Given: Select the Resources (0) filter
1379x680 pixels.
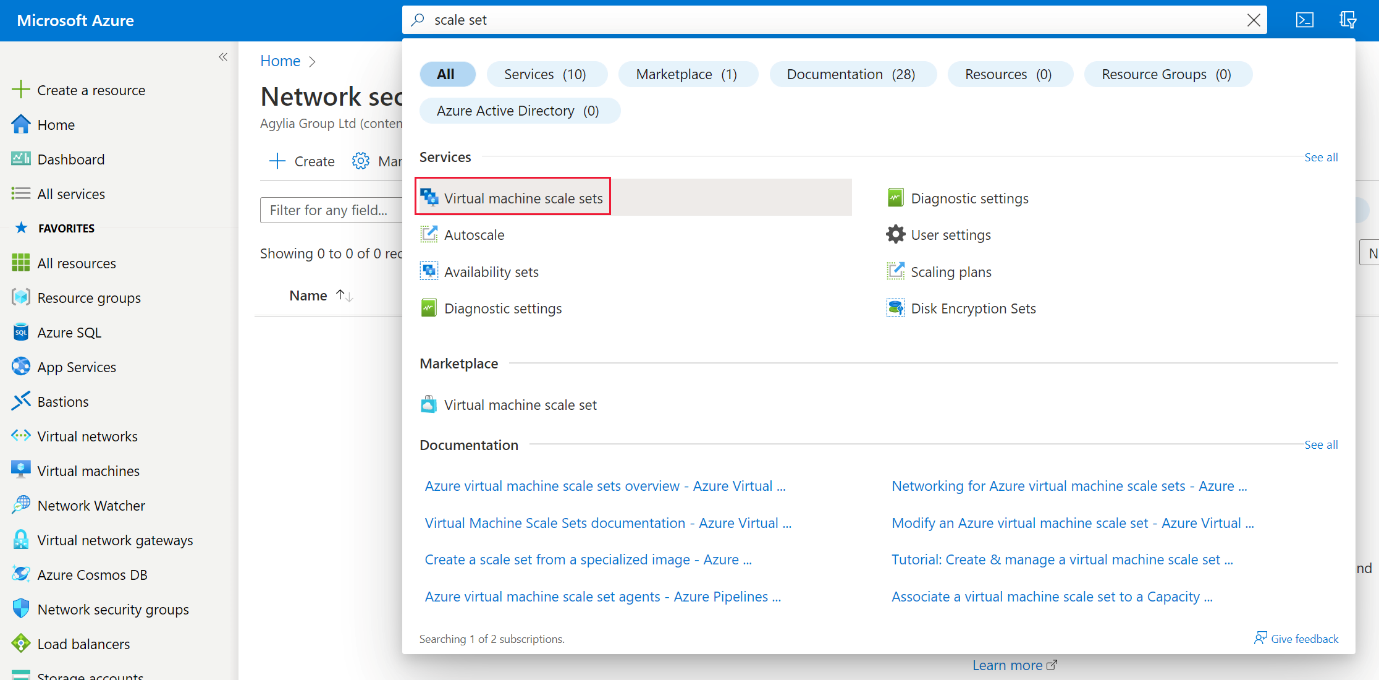Looking at the screenshot, I should click(x=1009, y=74).
